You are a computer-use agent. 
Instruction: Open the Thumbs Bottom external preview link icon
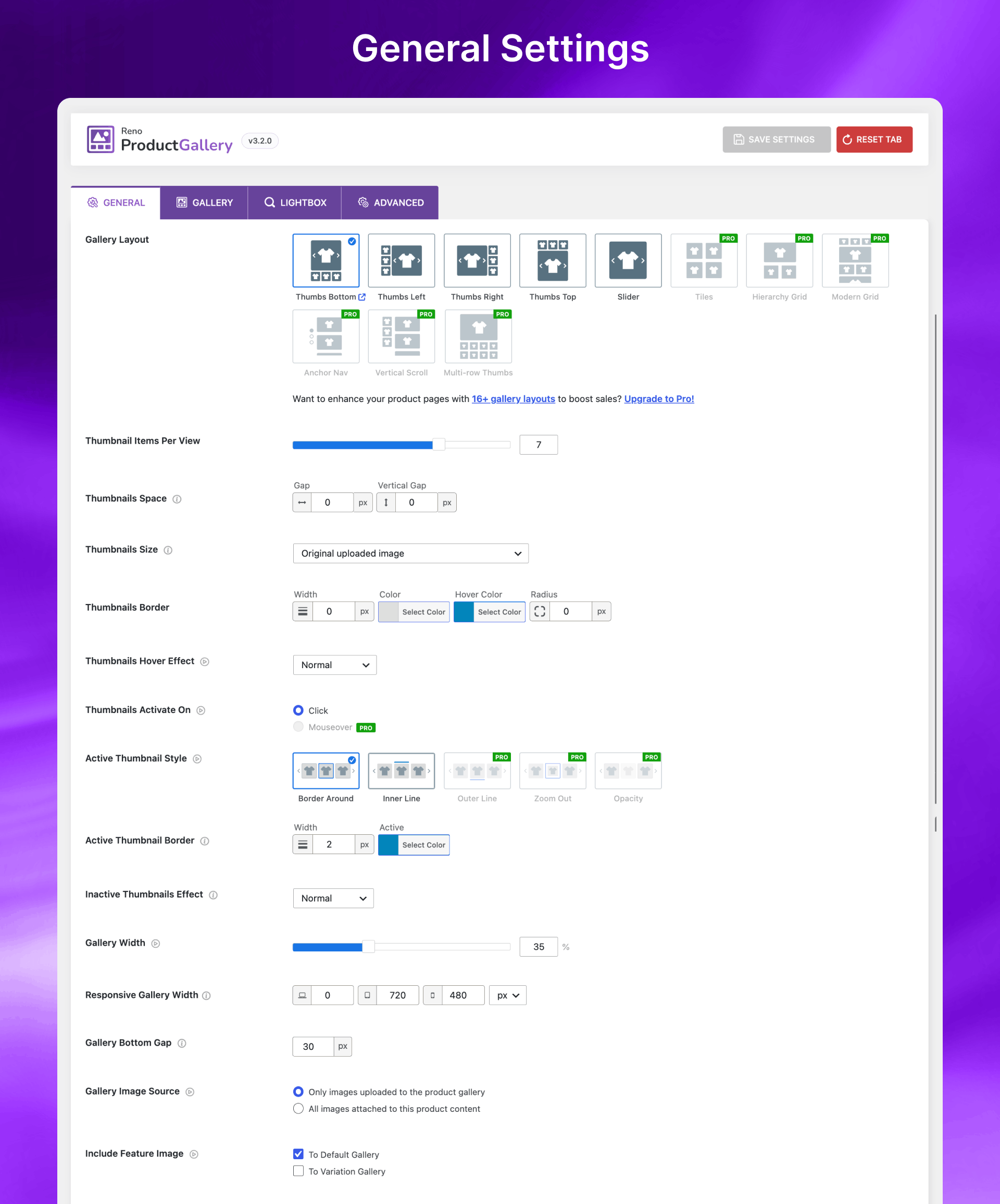pyautogui.click(x=362, y=297)
